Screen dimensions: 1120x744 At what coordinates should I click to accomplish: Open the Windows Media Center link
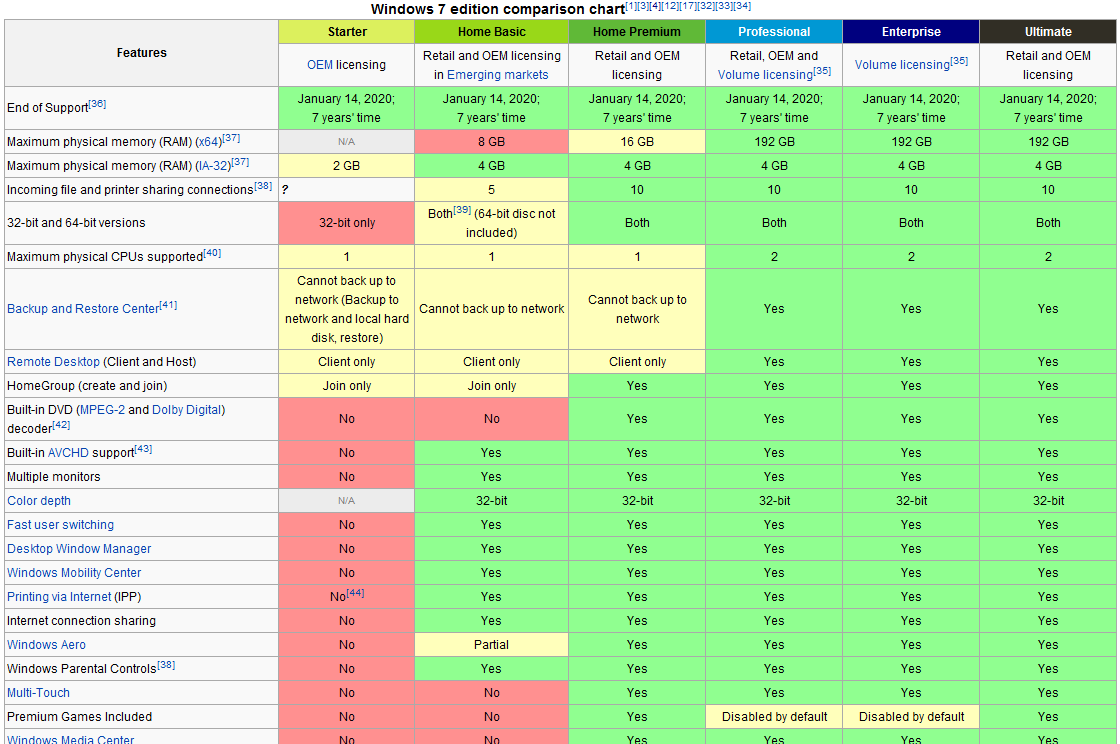[x=70, y=739]
